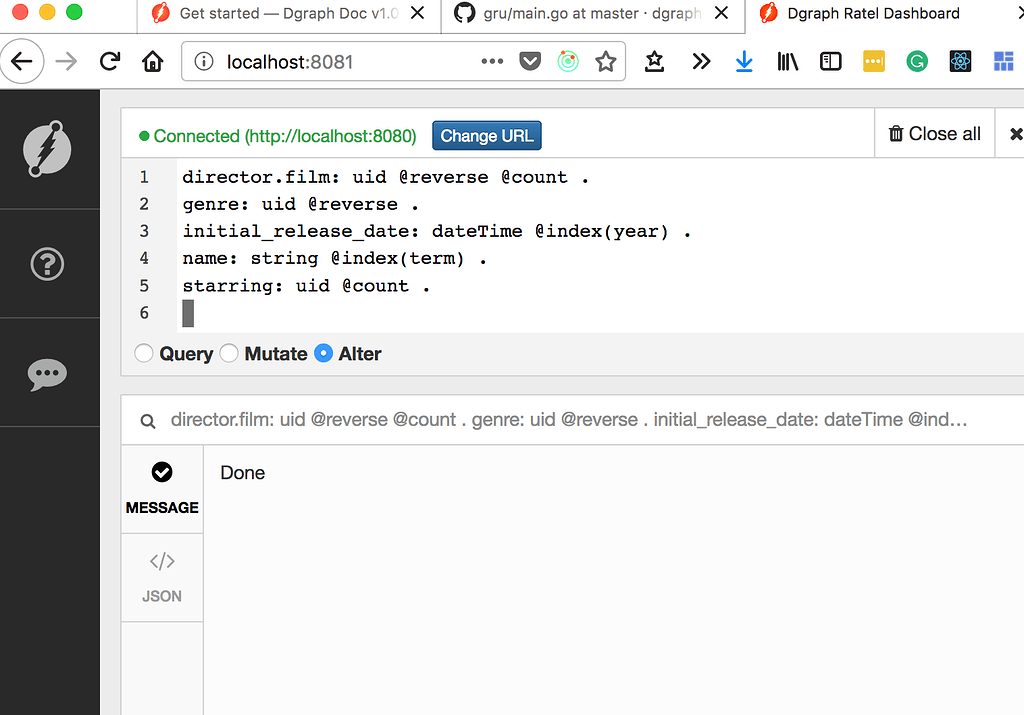The image size is (1024, 715).
Task: Click the Home icon in browser toolbar
Action: tap(152, 61)
